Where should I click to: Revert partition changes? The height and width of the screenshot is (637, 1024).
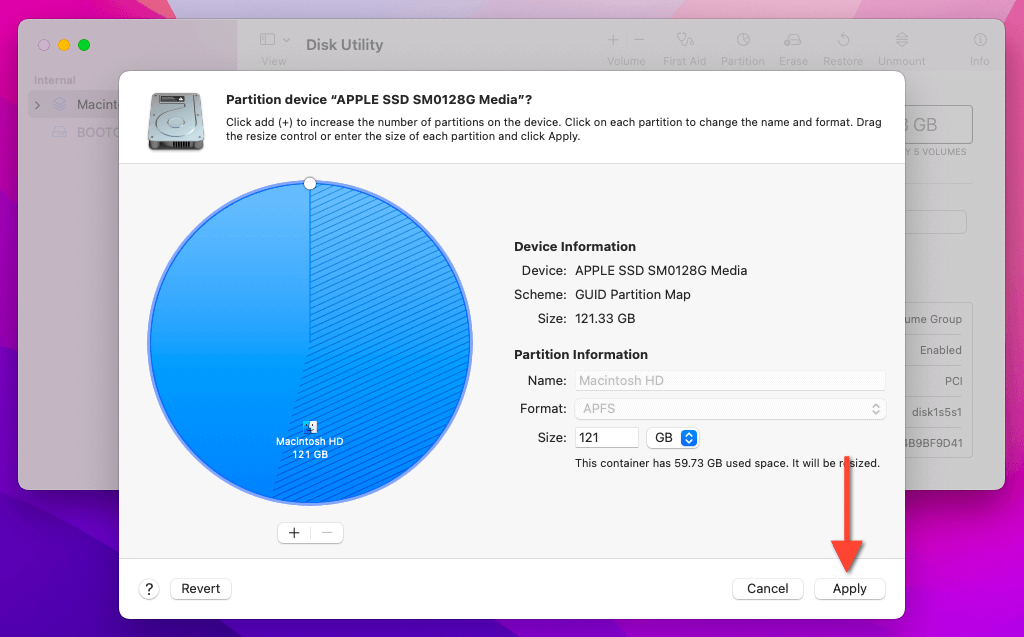point(200,589)
